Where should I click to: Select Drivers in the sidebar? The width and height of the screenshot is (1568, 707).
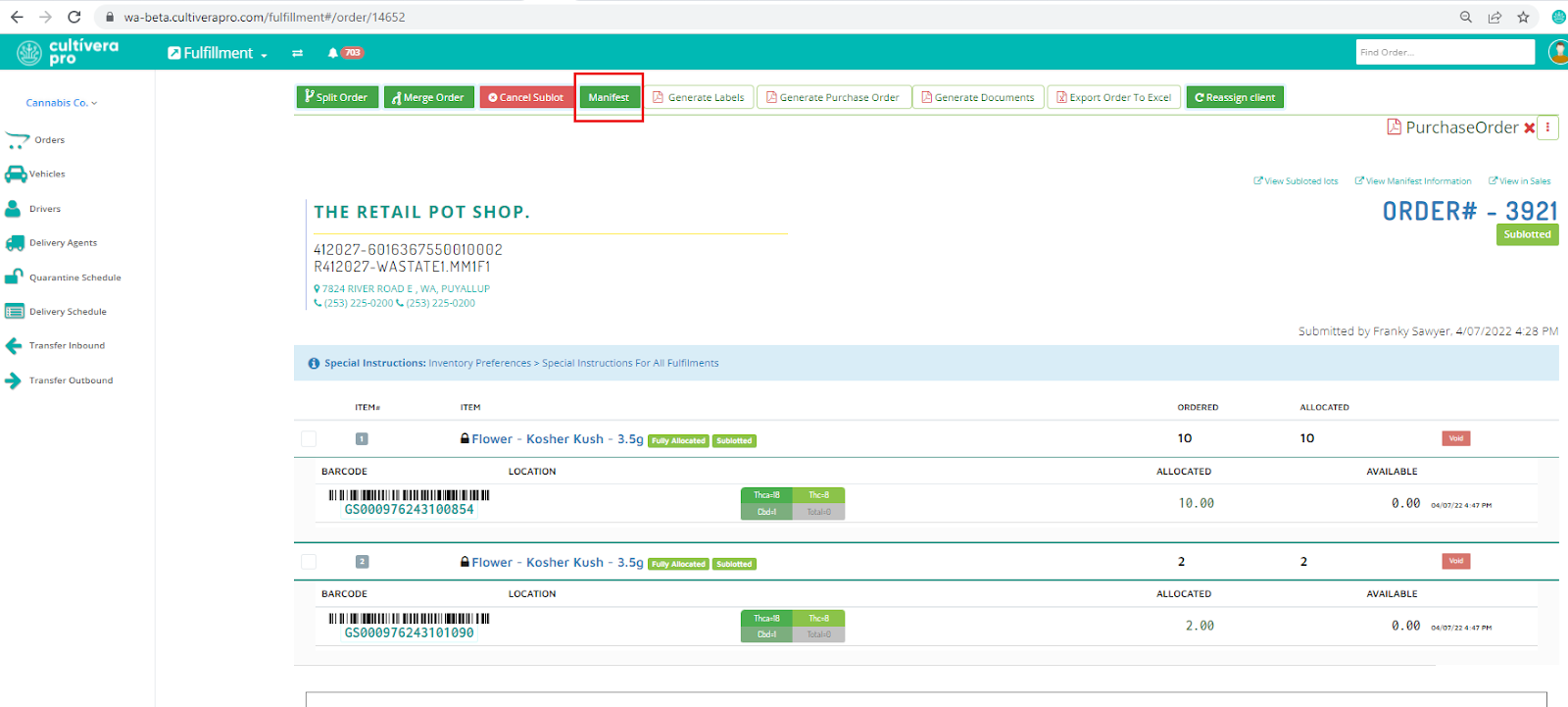coord(45,209)
